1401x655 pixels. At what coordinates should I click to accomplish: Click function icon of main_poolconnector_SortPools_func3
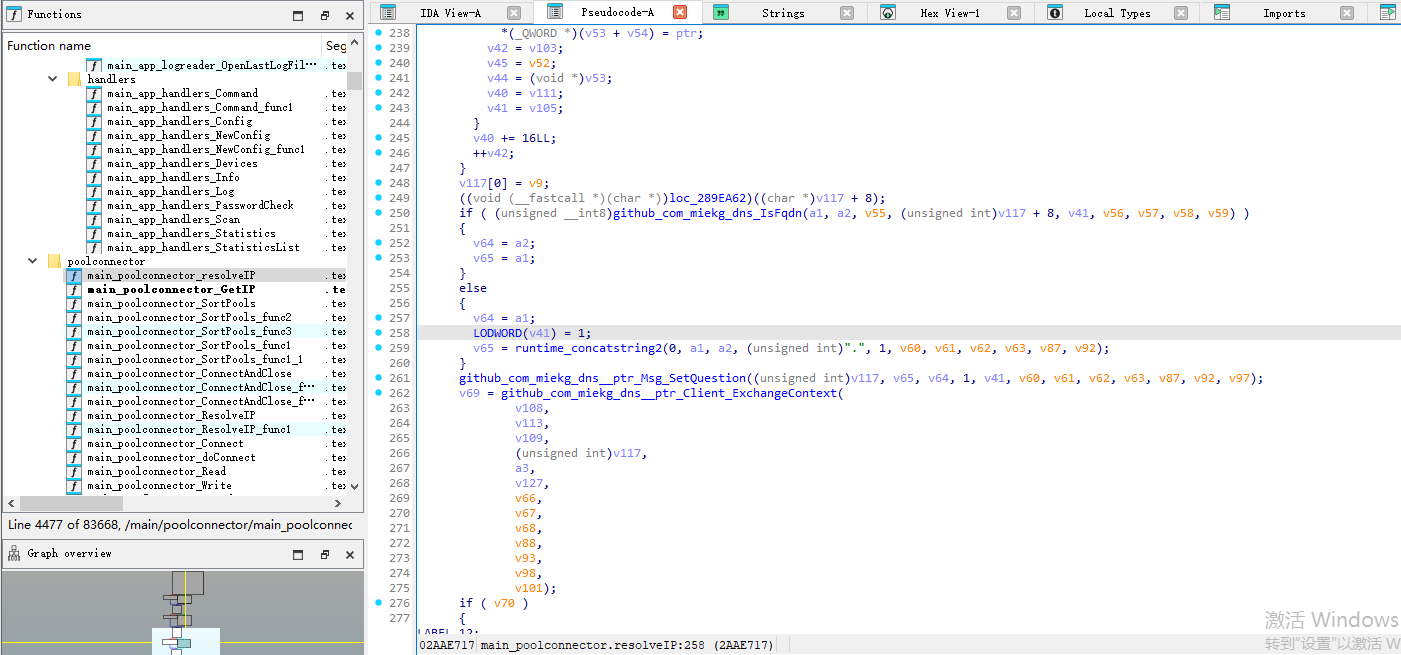pos(74,331)
